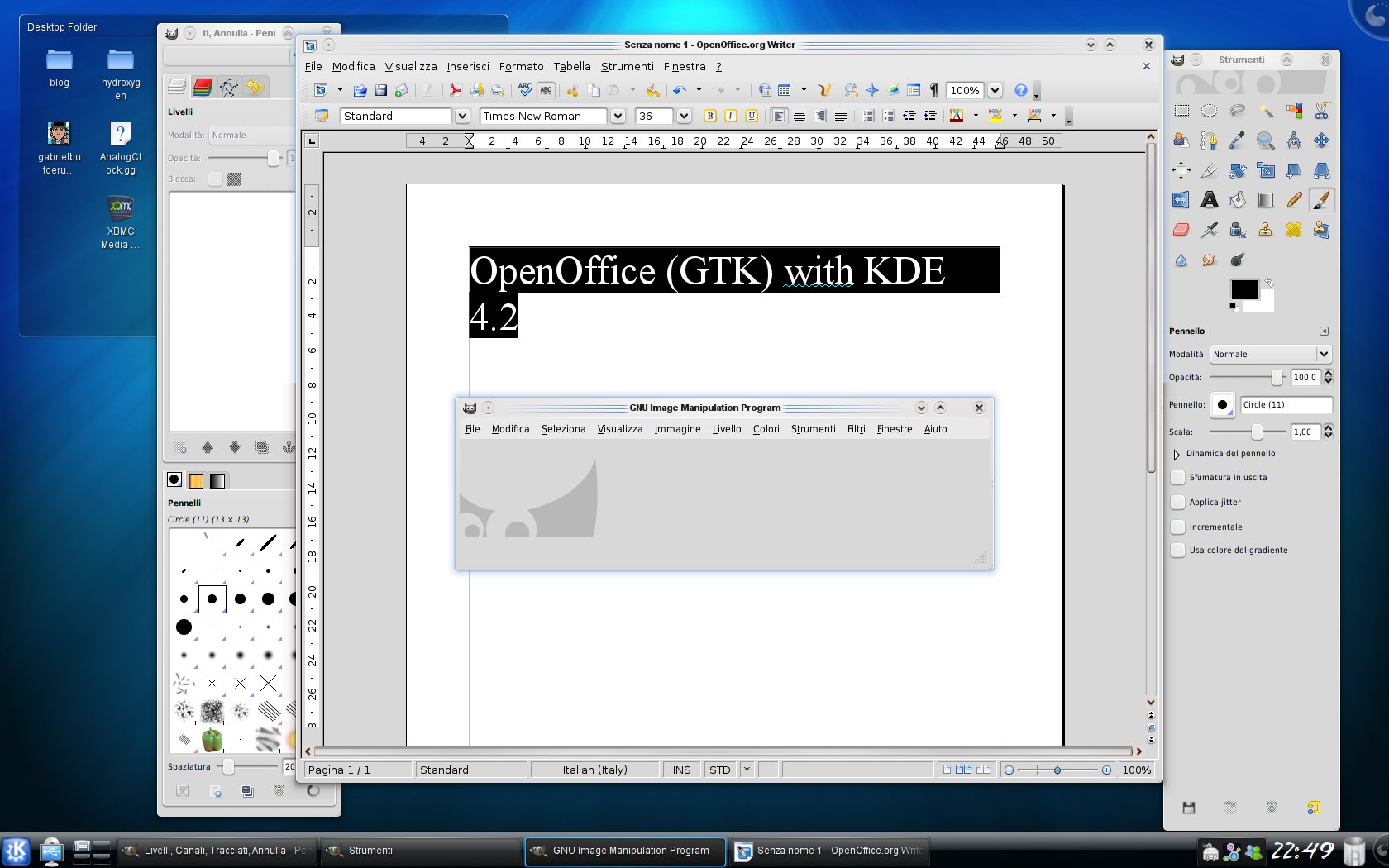
Task: Select the Ellipse Select tool
Action: pyautogui.click(x=1209, y=111)
